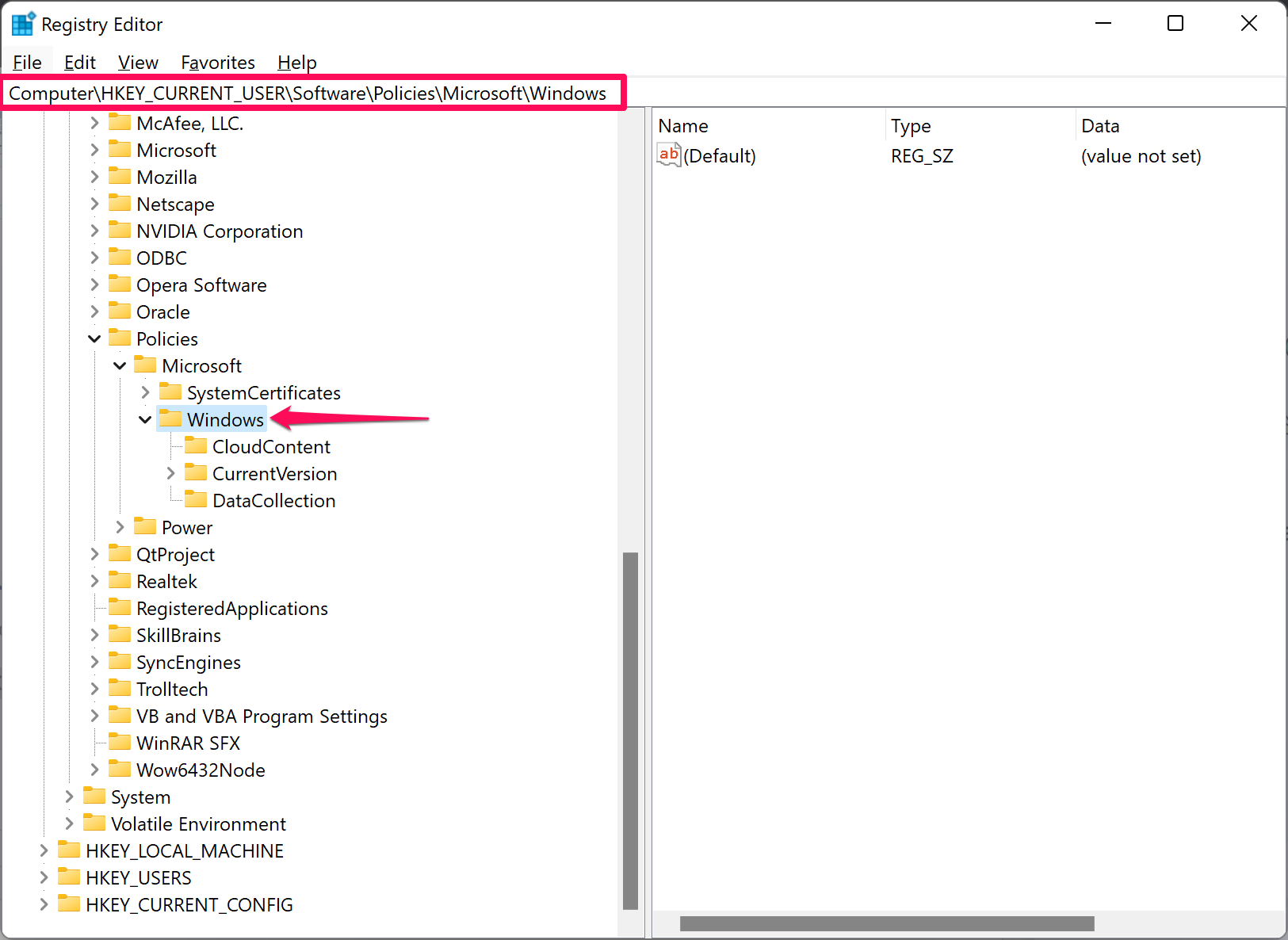Image resolution: width=1288 pixels, height=940 pixels.
Task: Expand the Power key
Action: 120,527
